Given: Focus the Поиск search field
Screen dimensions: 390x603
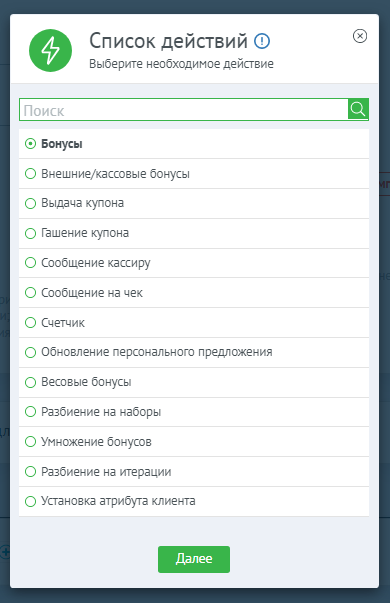Looking at the screenshot, I should coord(183,110).
